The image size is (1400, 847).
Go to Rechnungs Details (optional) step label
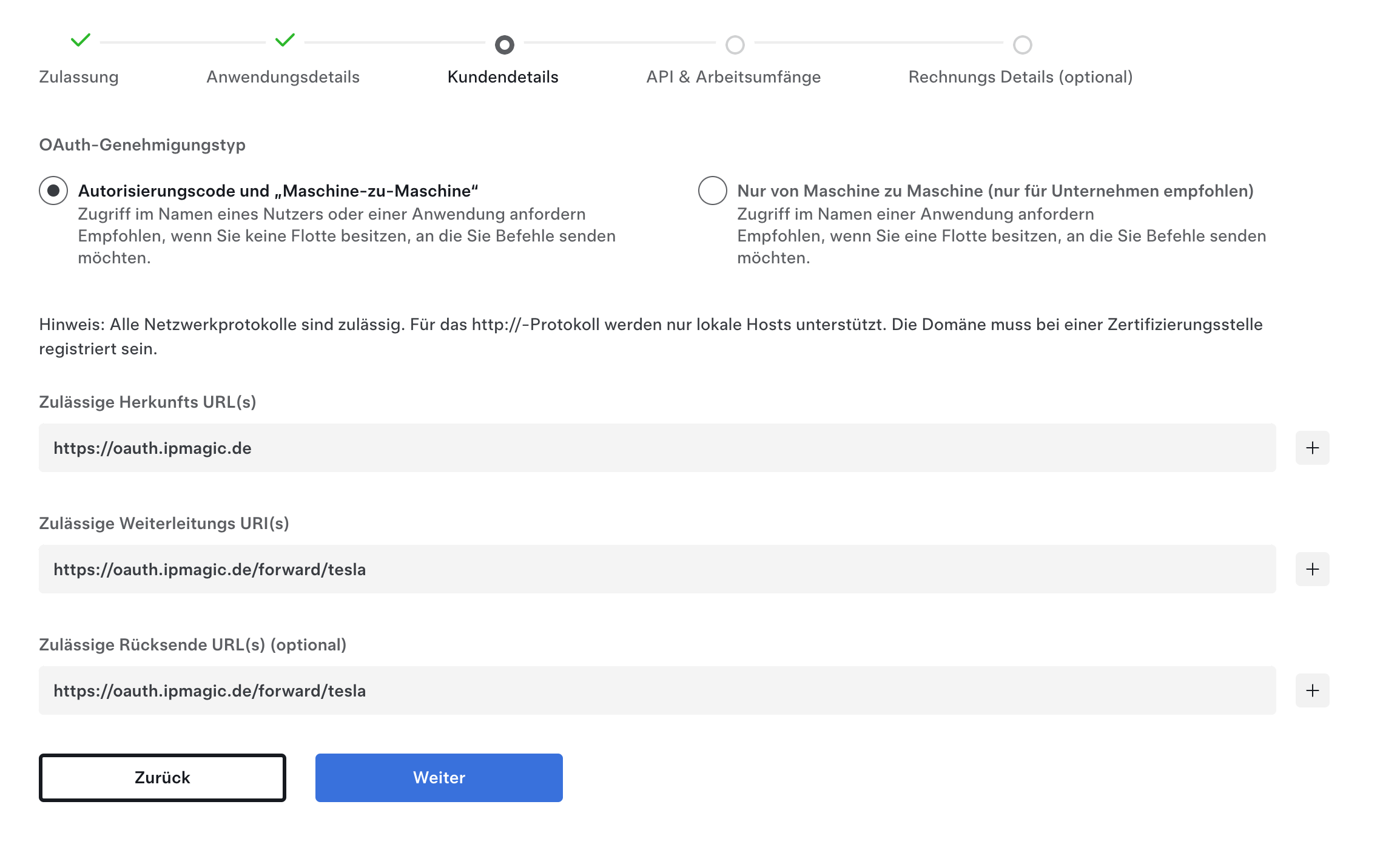tap(1020, 77)
